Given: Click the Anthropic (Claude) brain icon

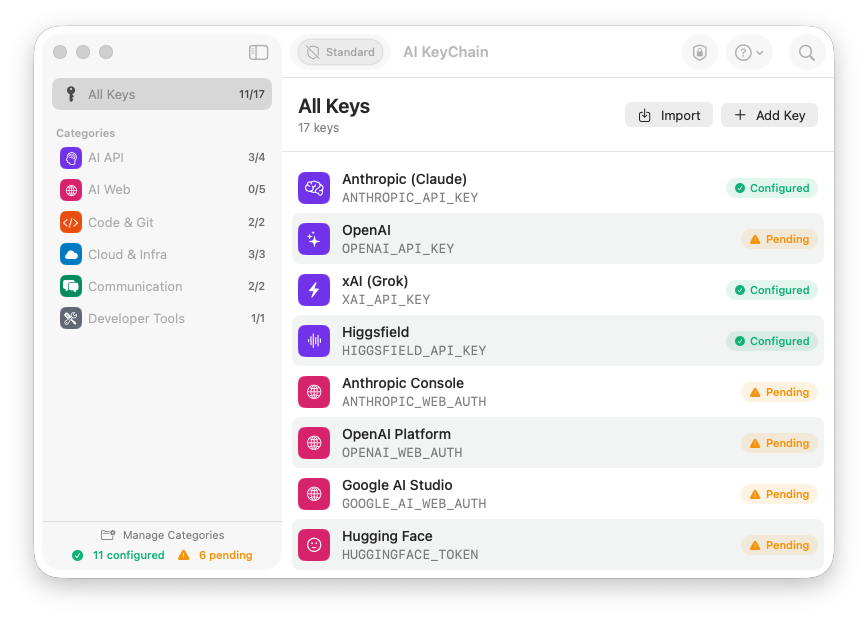Looking at the screenshot, I should [x=314, y=188].
